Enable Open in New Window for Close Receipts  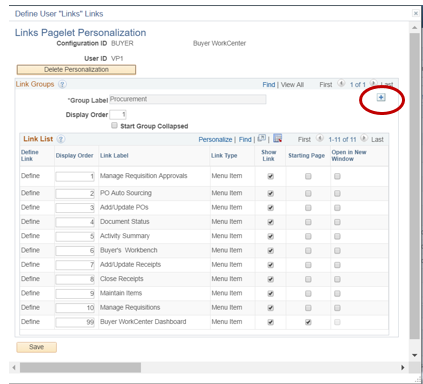point(337,279)
